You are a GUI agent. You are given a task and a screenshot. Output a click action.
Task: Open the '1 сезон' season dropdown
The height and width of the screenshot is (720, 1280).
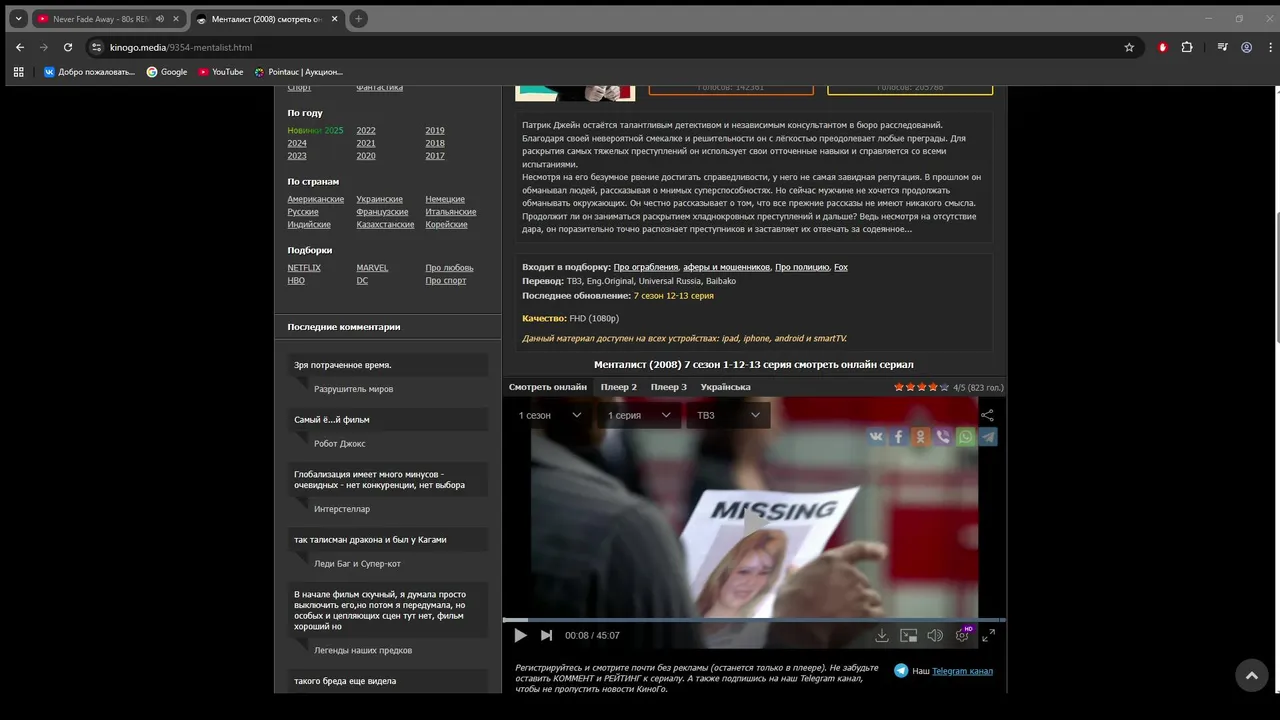(x=549, y=415)
